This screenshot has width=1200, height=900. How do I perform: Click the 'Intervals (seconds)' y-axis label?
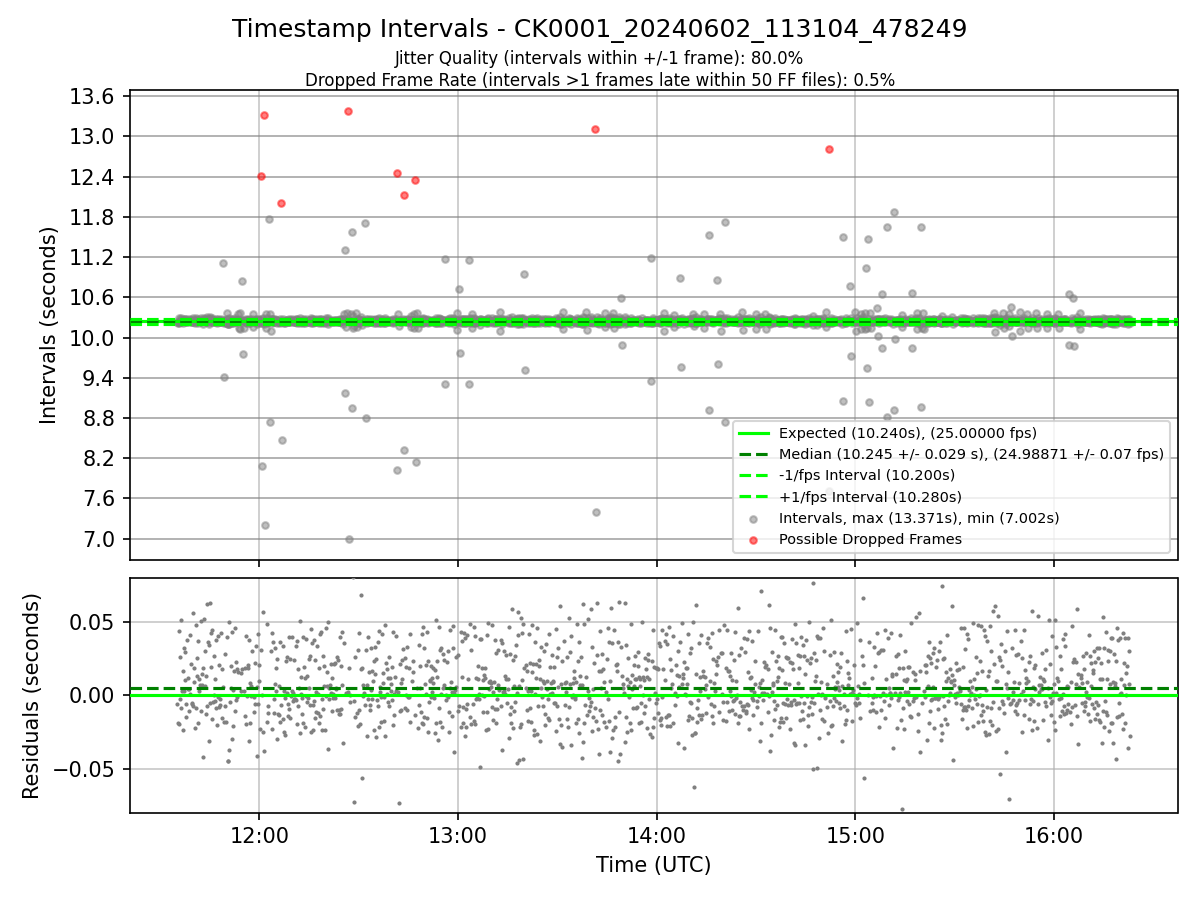tap(49, 325)
